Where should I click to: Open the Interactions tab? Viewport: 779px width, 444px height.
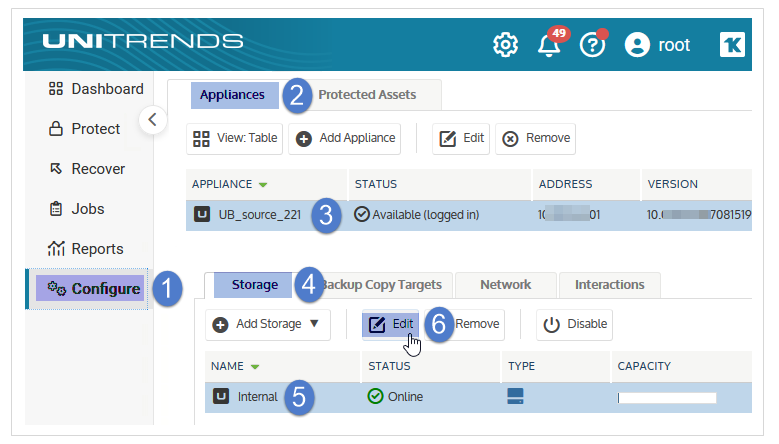pyautogui.click(x=610, y=285)
